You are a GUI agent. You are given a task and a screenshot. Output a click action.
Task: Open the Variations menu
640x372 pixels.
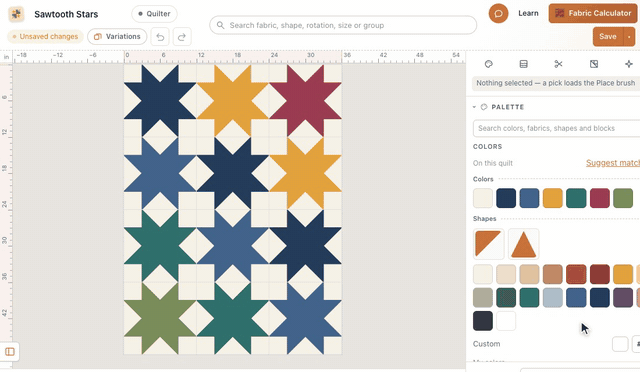pos(117,37)
